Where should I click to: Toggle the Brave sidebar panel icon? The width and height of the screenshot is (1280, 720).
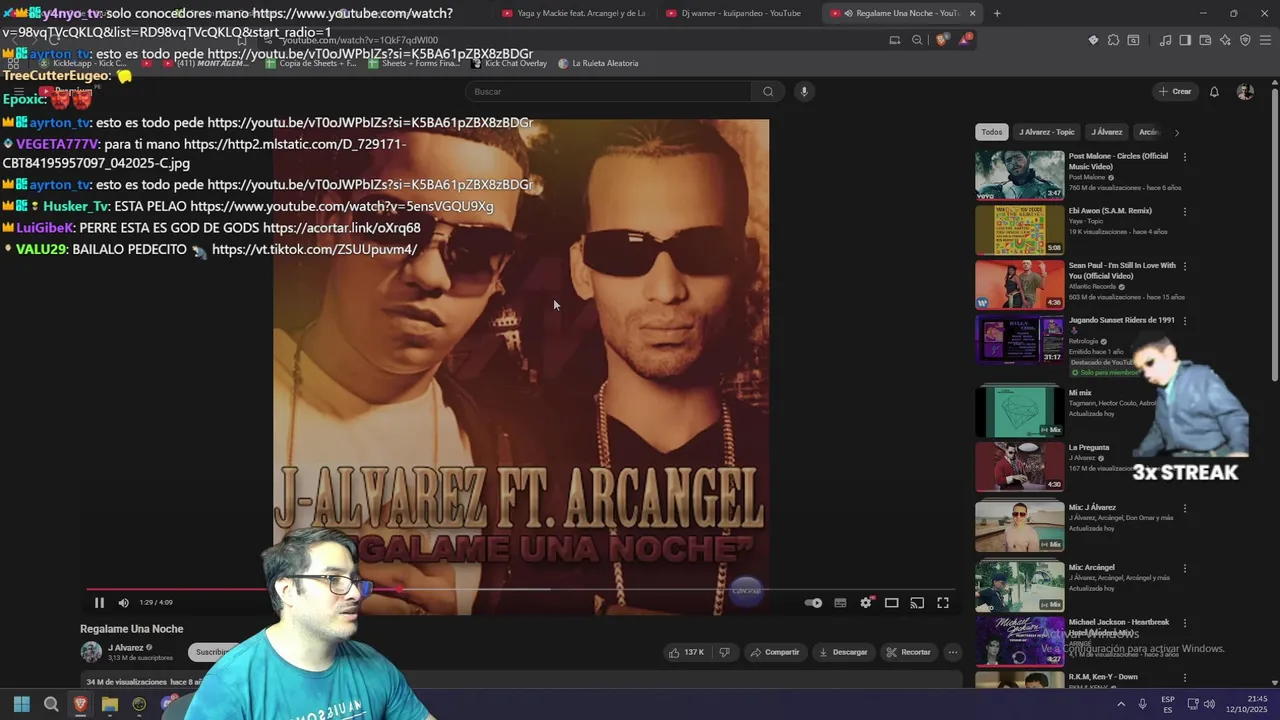[1185, 40]
